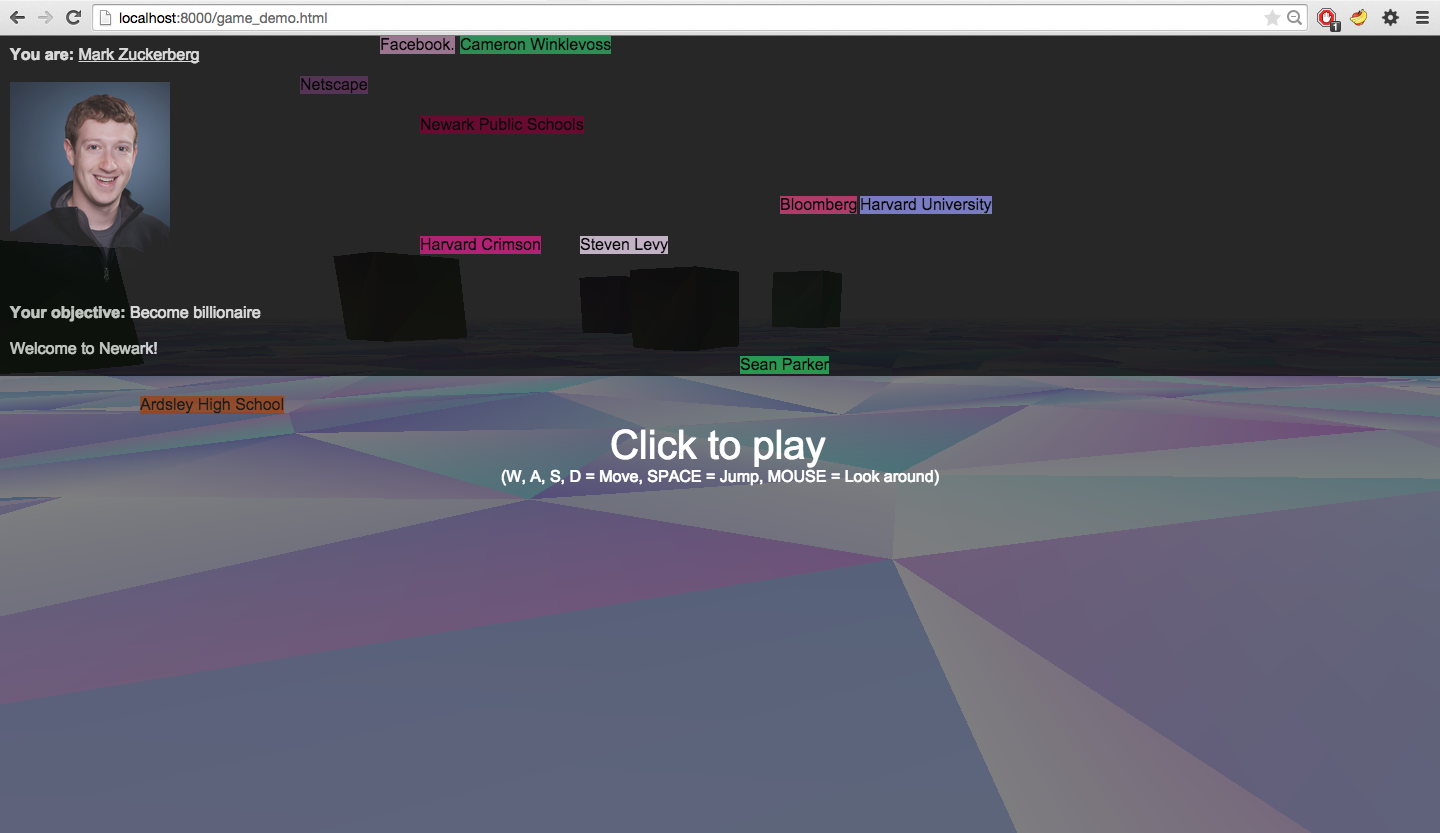The width and height of the screenshot is (1440, 833).
Task: Open the Chrome hamburger menu
Action: [1422, 18]
